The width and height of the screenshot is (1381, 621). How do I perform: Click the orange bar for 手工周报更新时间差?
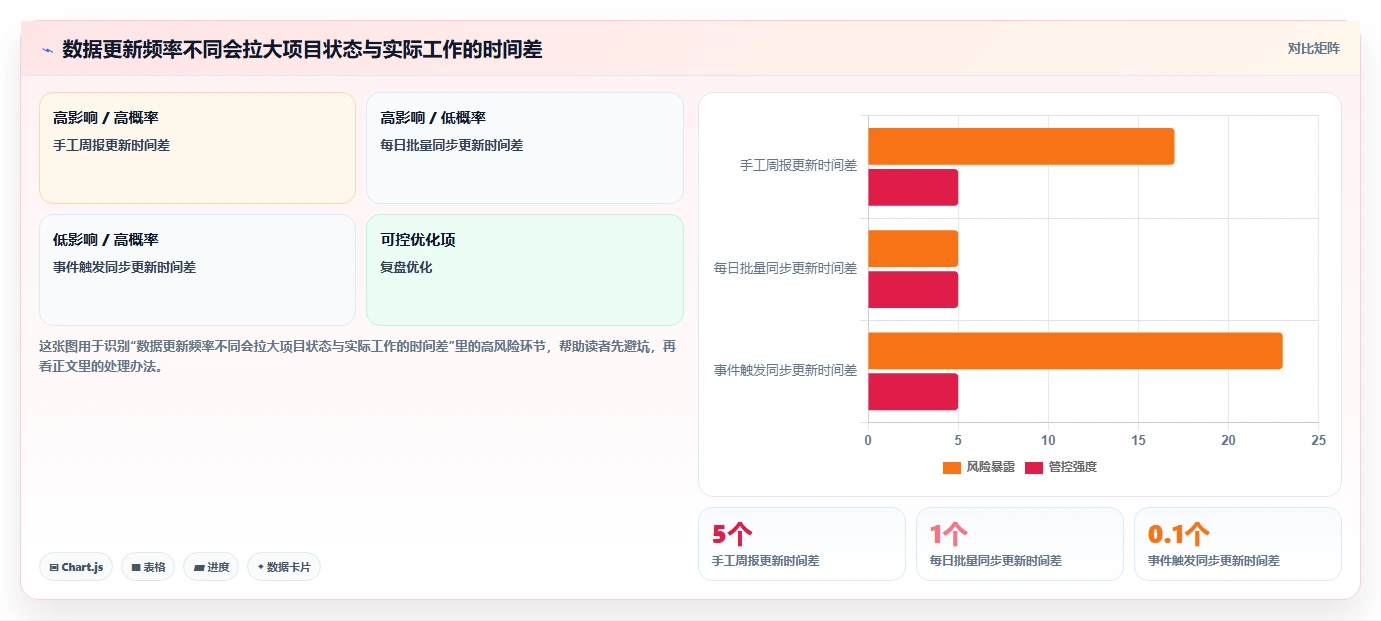coord(1021,147)
